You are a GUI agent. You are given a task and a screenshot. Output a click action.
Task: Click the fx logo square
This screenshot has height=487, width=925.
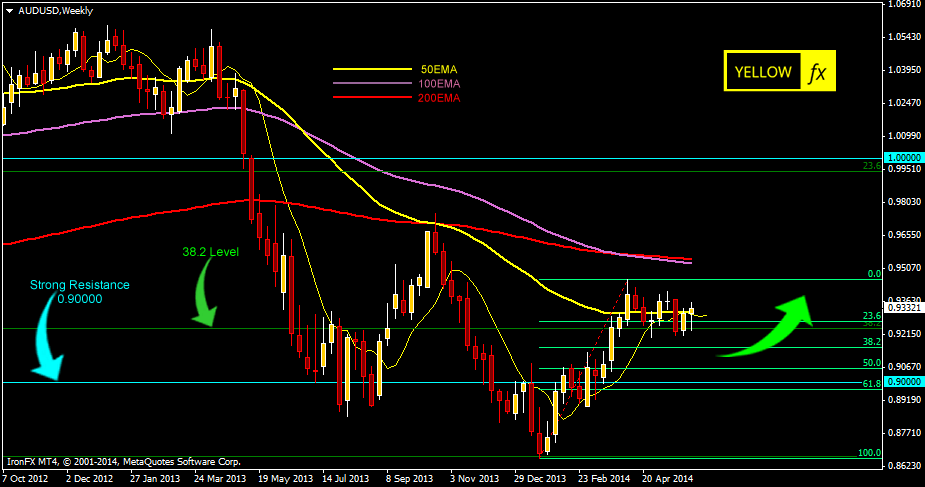[817, 73]
